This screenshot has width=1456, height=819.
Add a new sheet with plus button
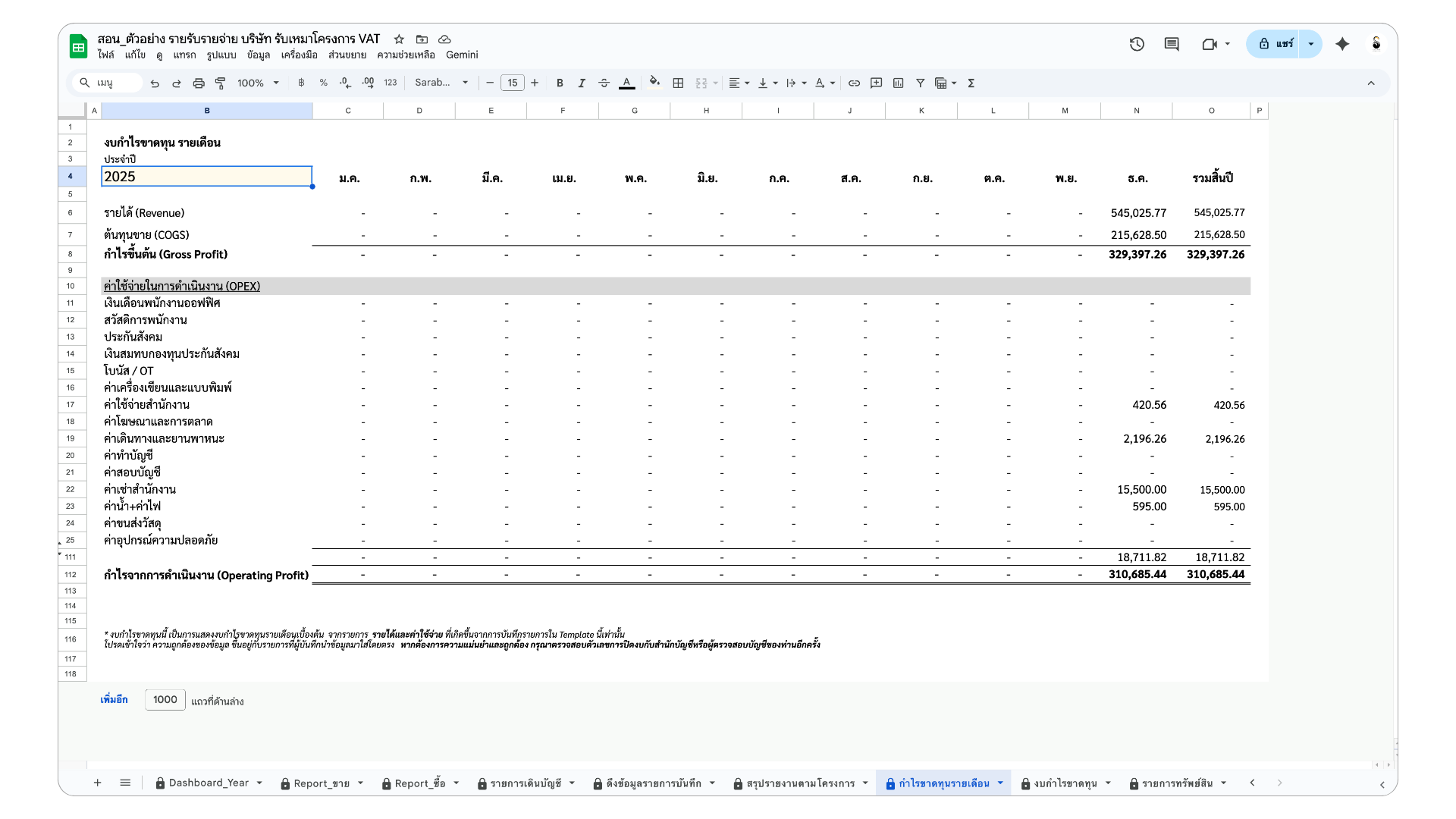click(98, 783)
